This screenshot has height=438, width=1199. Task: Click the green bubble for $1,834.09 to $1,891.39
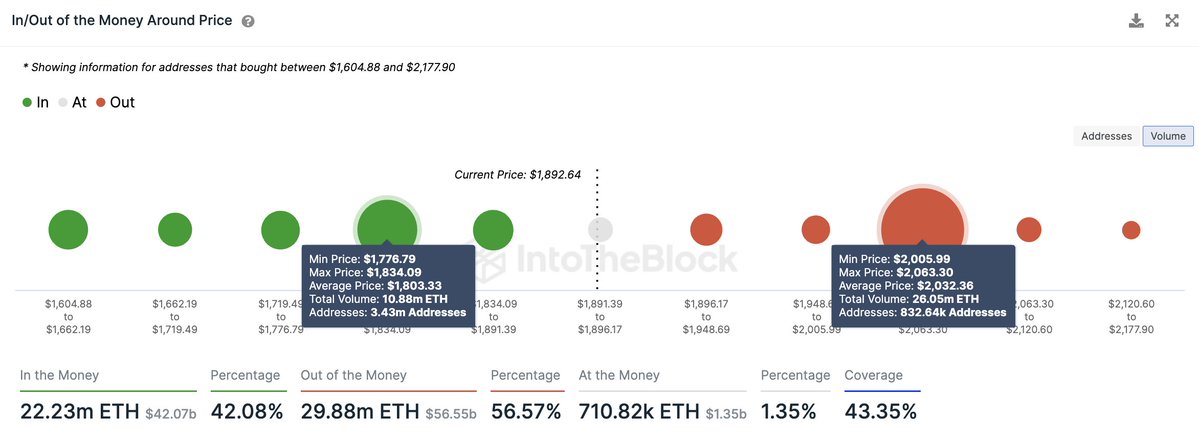coord(493,230)
